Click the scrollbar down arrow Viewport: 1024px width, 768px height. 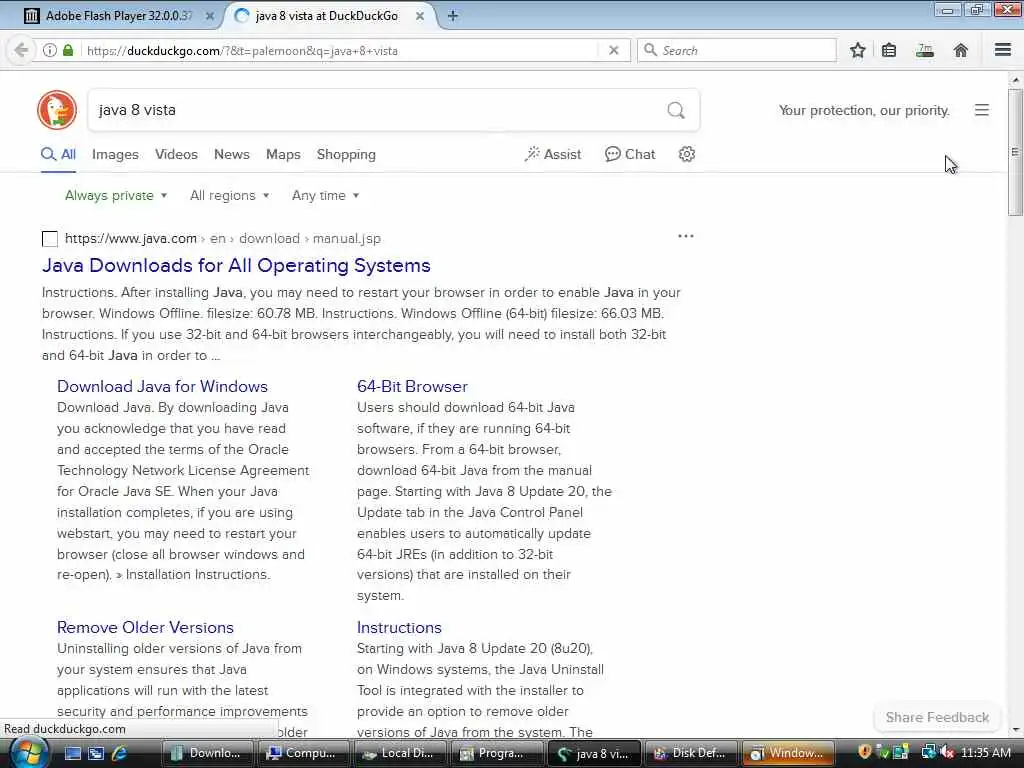[x=1015, y=729]
